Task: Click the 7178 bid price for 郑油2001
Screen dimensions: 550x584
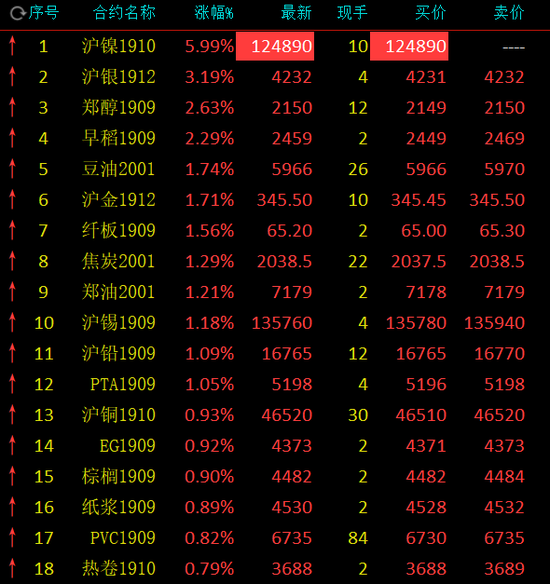Action: click(426, 292)
